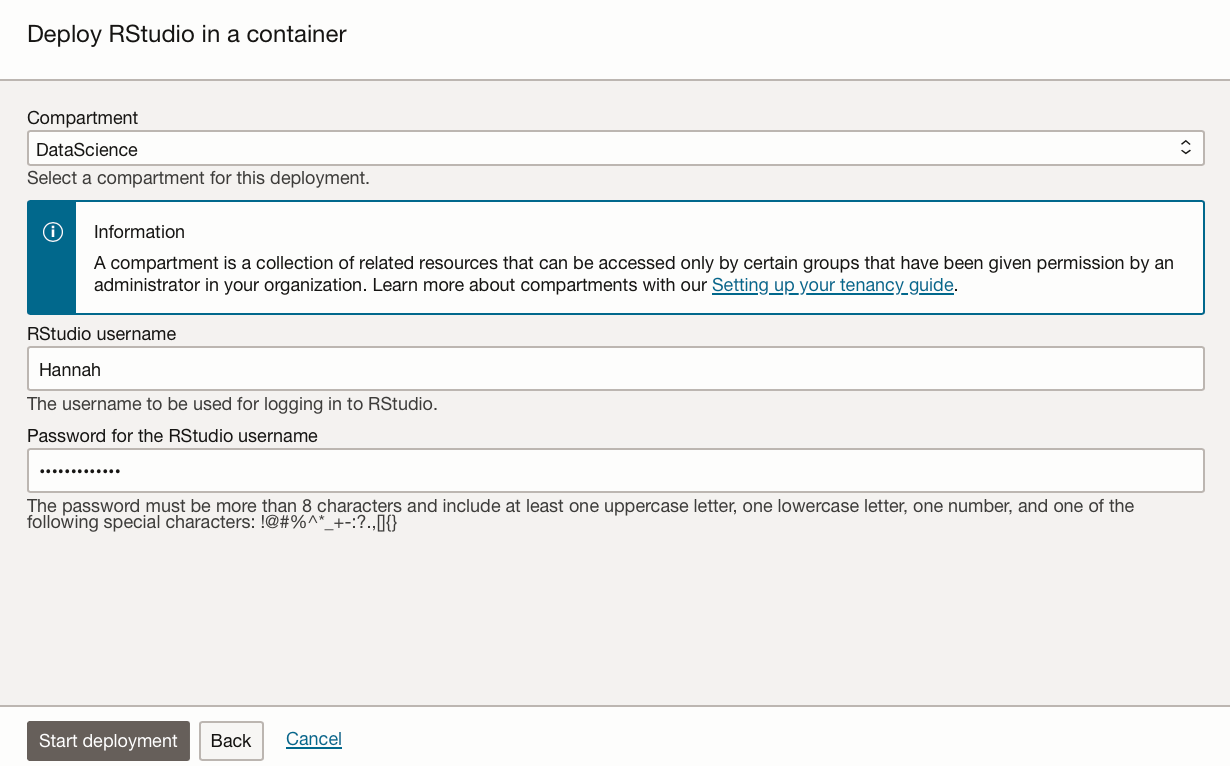
Task: Click the 'Select a compartment for this deployment' hint
Action: (198, 179)
